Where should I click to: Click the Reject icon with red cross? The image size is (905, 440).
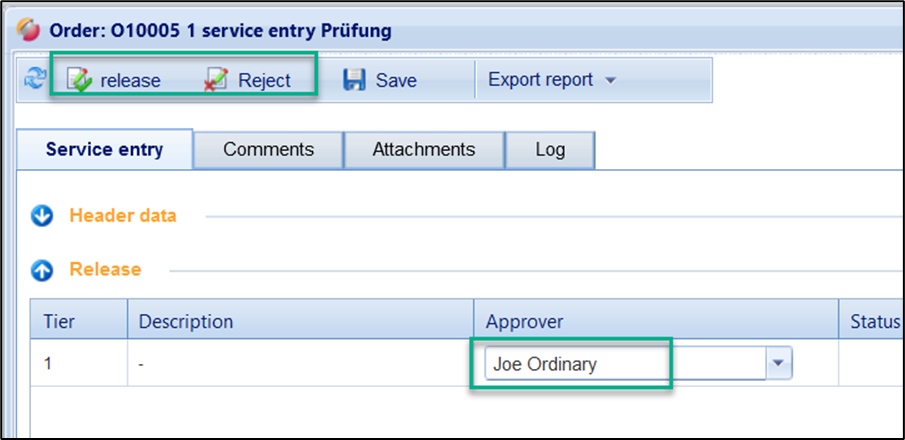(x=216, y=80)
